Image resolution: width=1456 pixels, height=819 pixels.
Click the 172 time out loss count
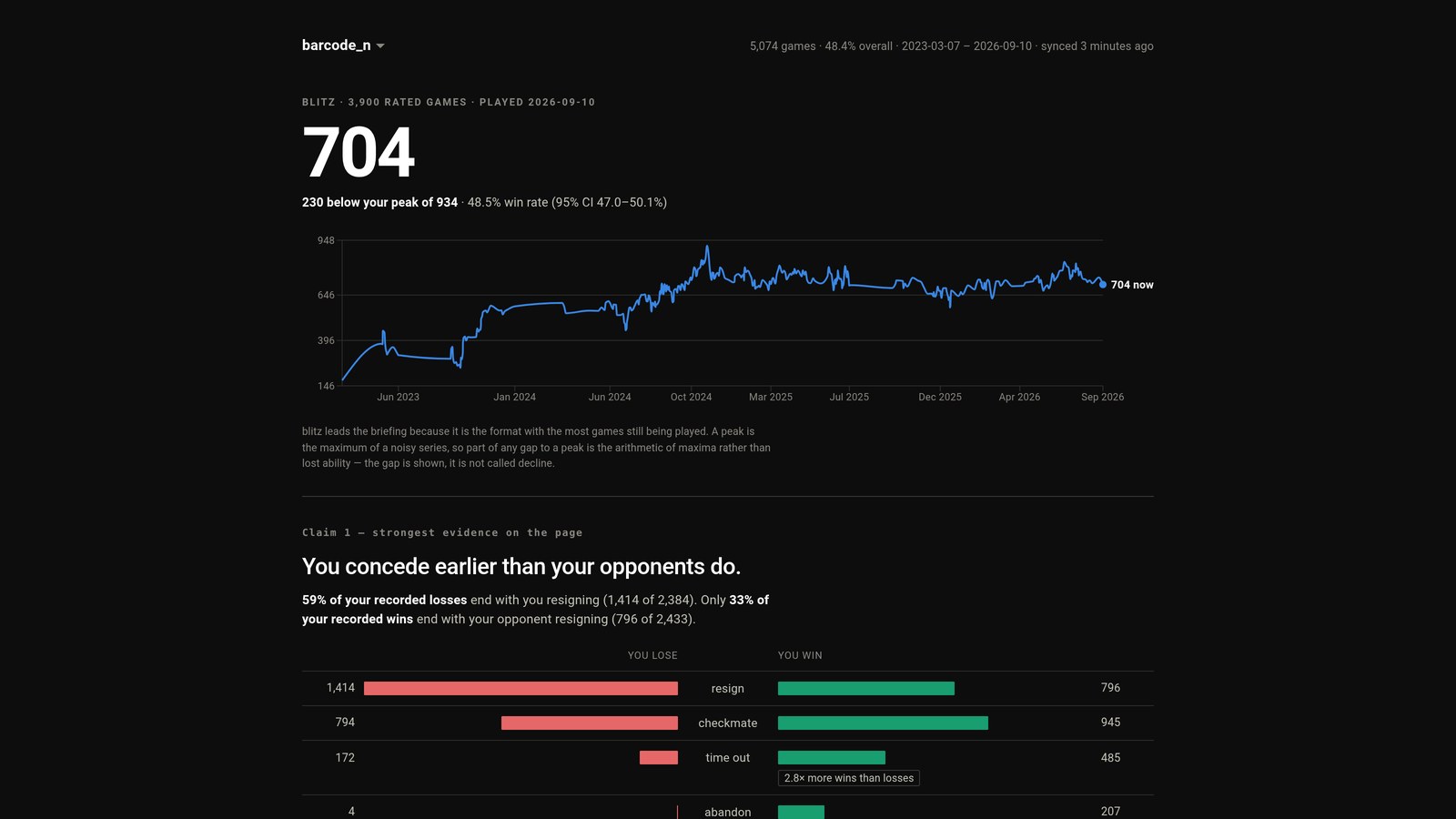click(345, 758)
